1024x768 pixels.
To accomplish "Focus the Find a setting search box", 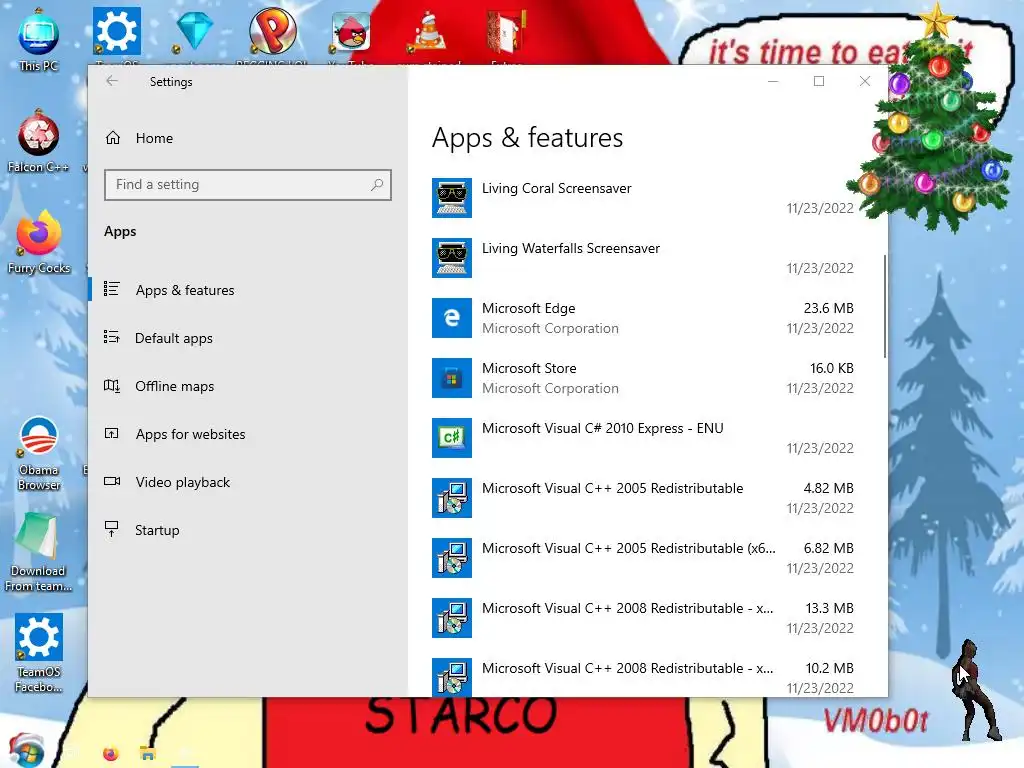I will pos(248,185).
